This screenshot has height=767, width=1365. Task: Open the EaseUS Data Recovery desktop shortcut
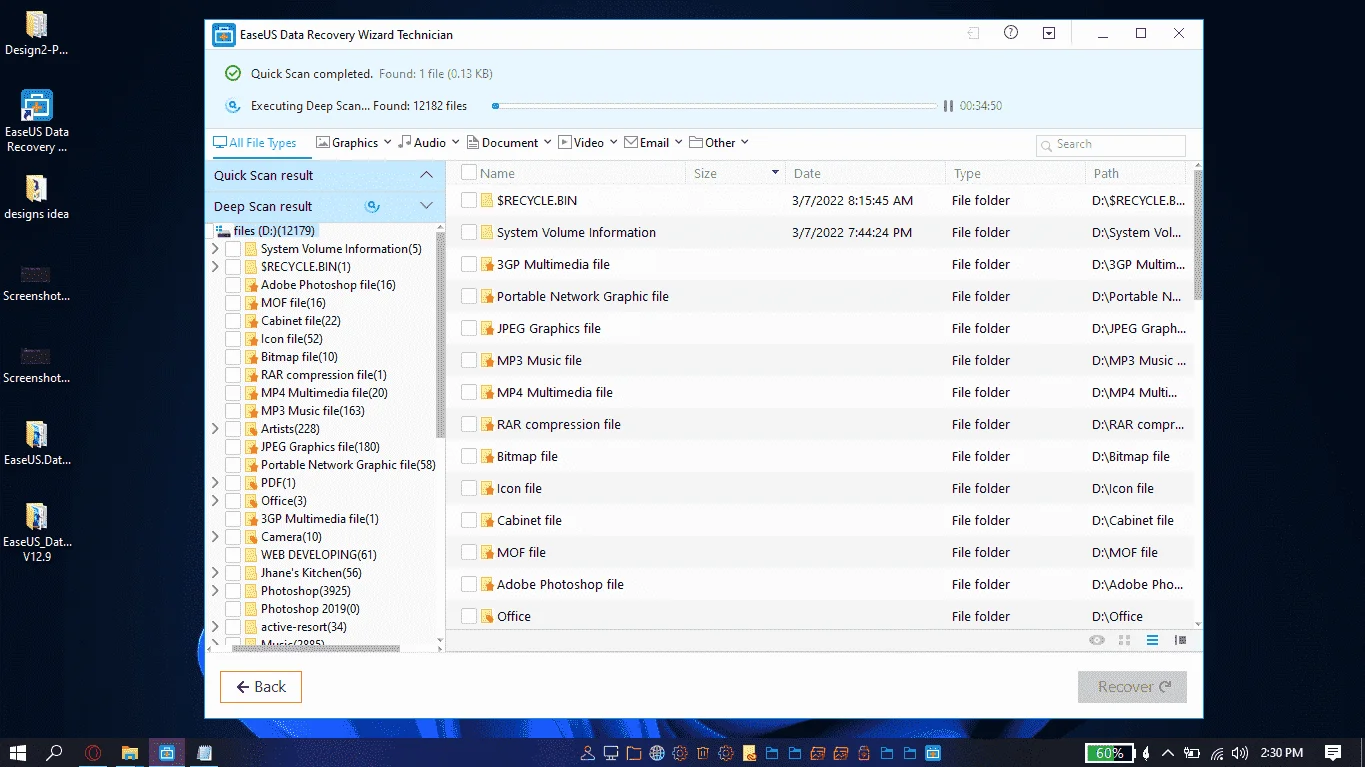coord(37,122)
